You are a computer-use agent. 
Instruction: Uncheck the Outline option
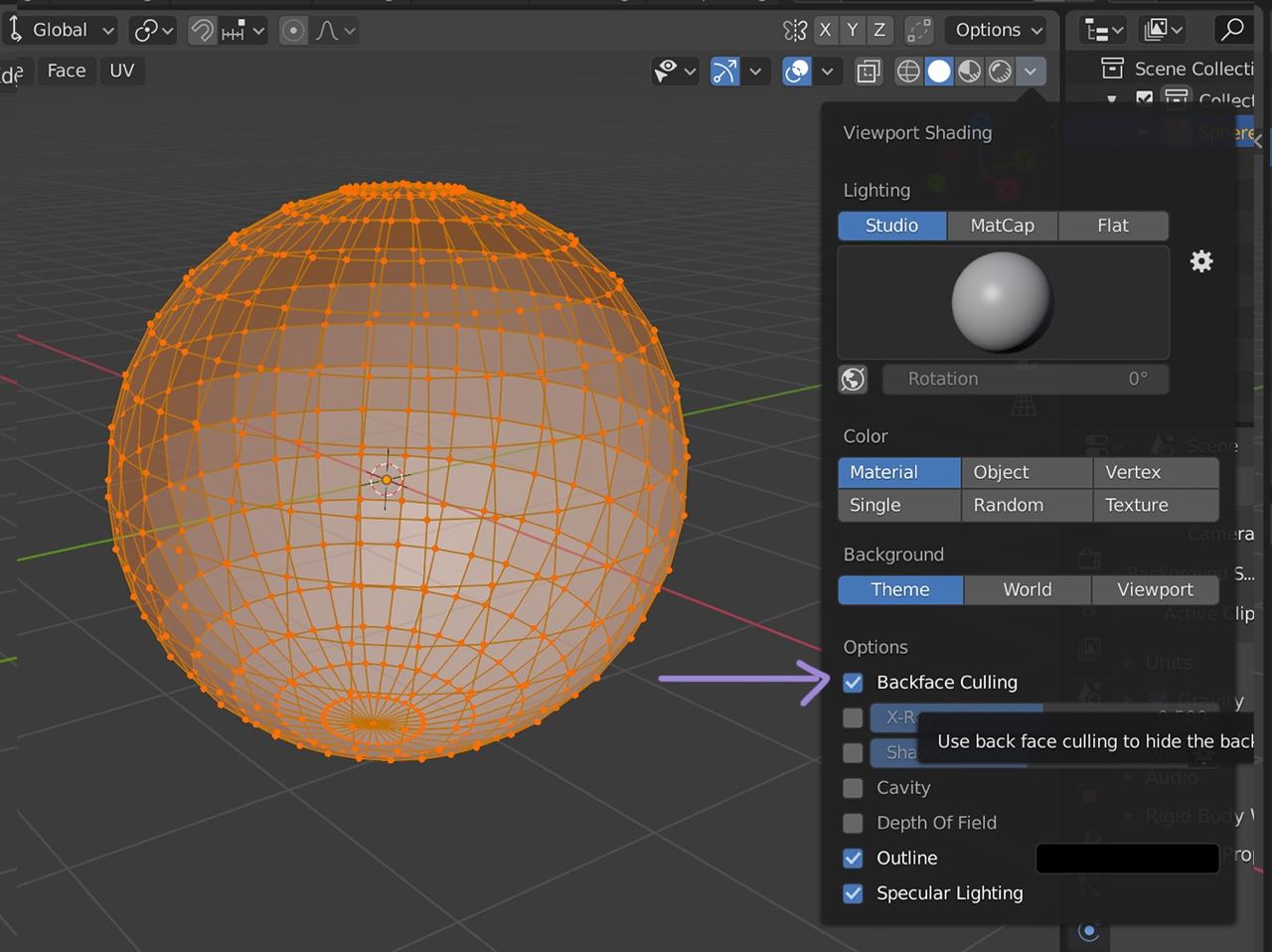(x=853, y=858)
